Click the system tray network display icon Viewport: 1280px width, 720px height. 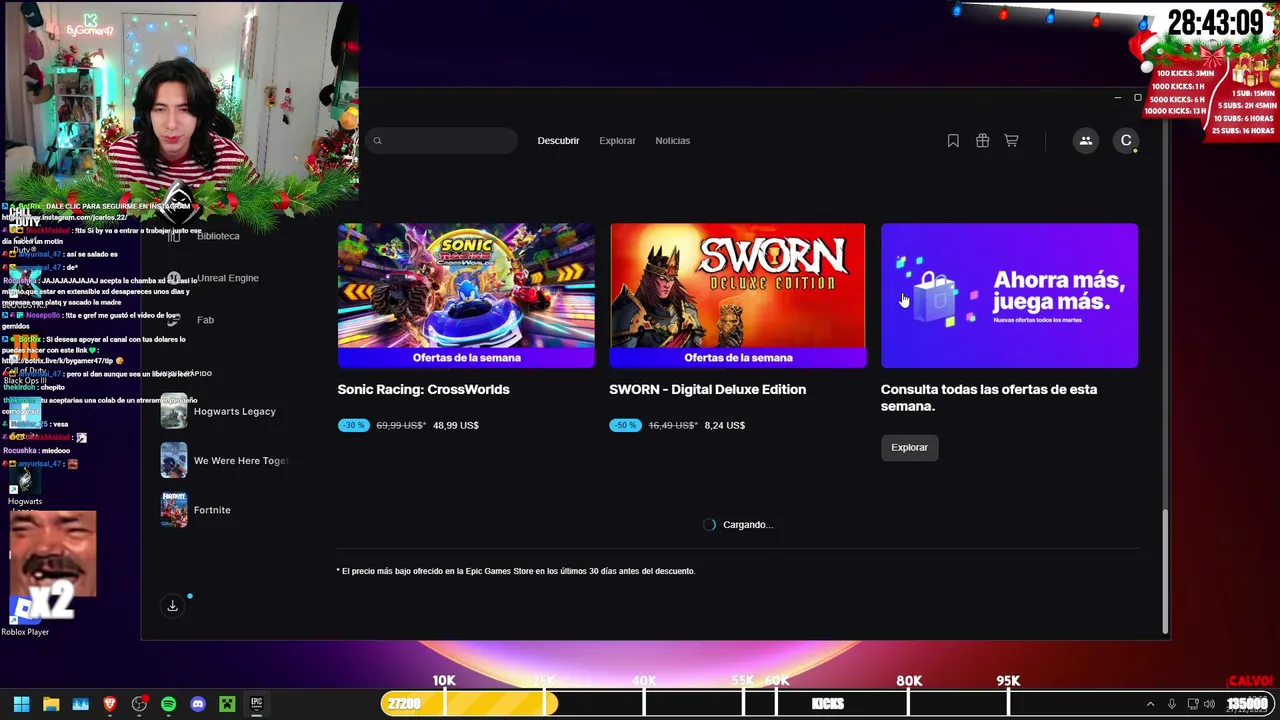pyautogui.click(x=1192, y=704)
